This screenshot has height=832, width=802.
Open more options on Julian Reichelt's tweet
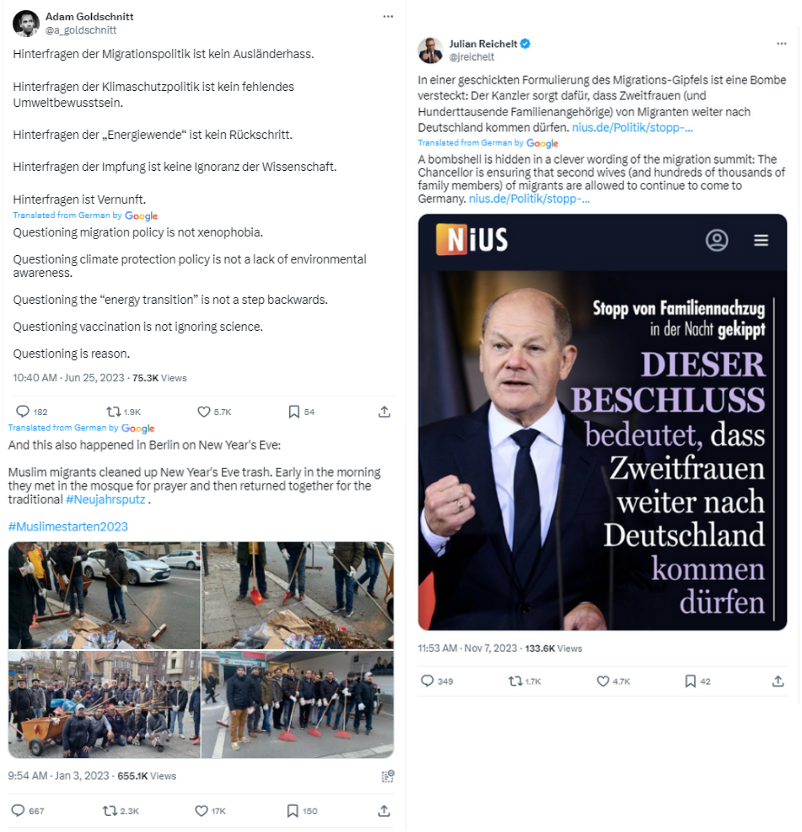click(781, 44)
